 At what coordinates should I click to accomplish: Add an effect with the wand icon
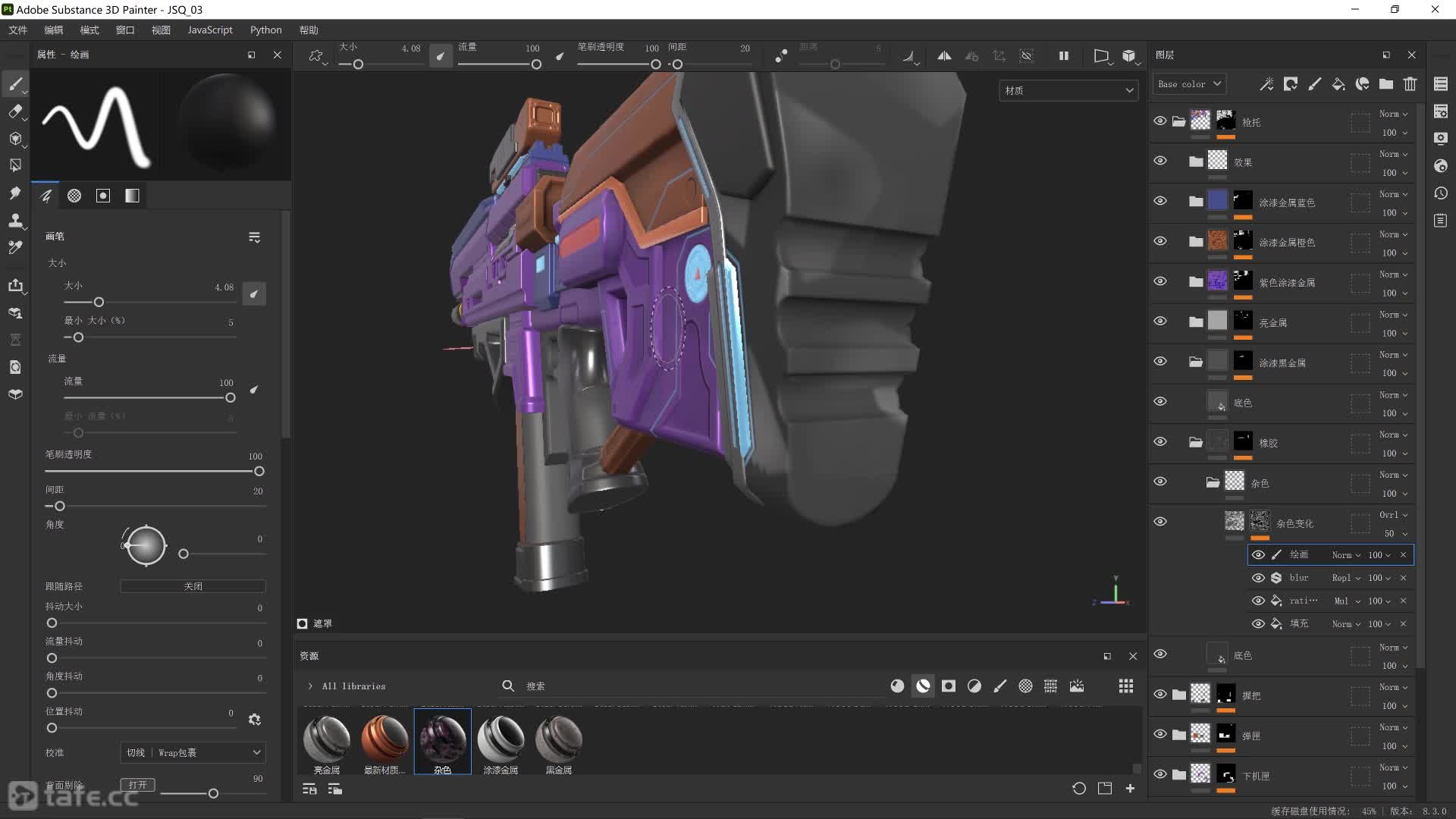[x=1266, y=84]
